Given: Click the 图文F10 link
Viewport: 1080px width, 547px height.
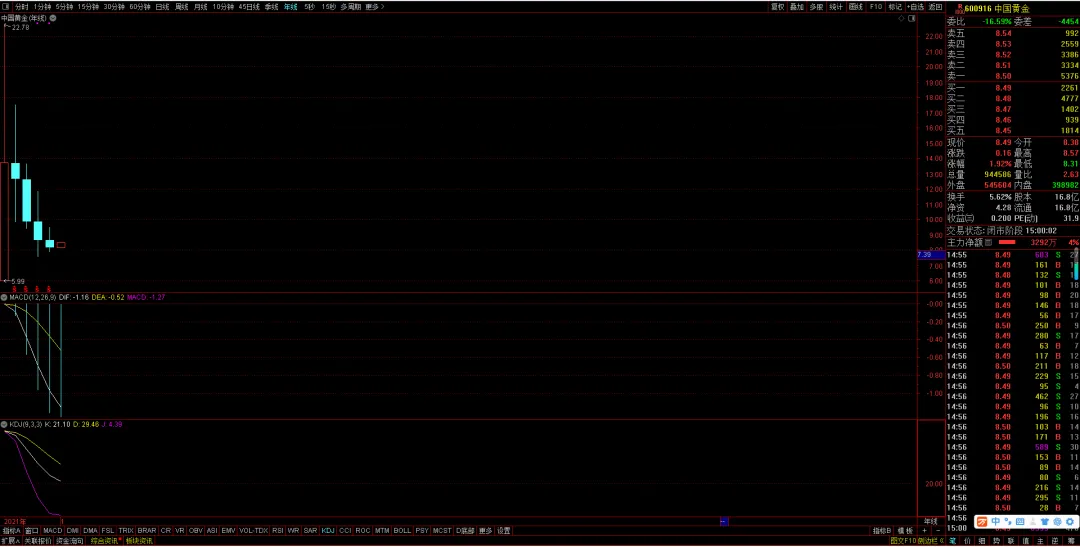Looking at the screenshot, I should click(x=903, y=541).
